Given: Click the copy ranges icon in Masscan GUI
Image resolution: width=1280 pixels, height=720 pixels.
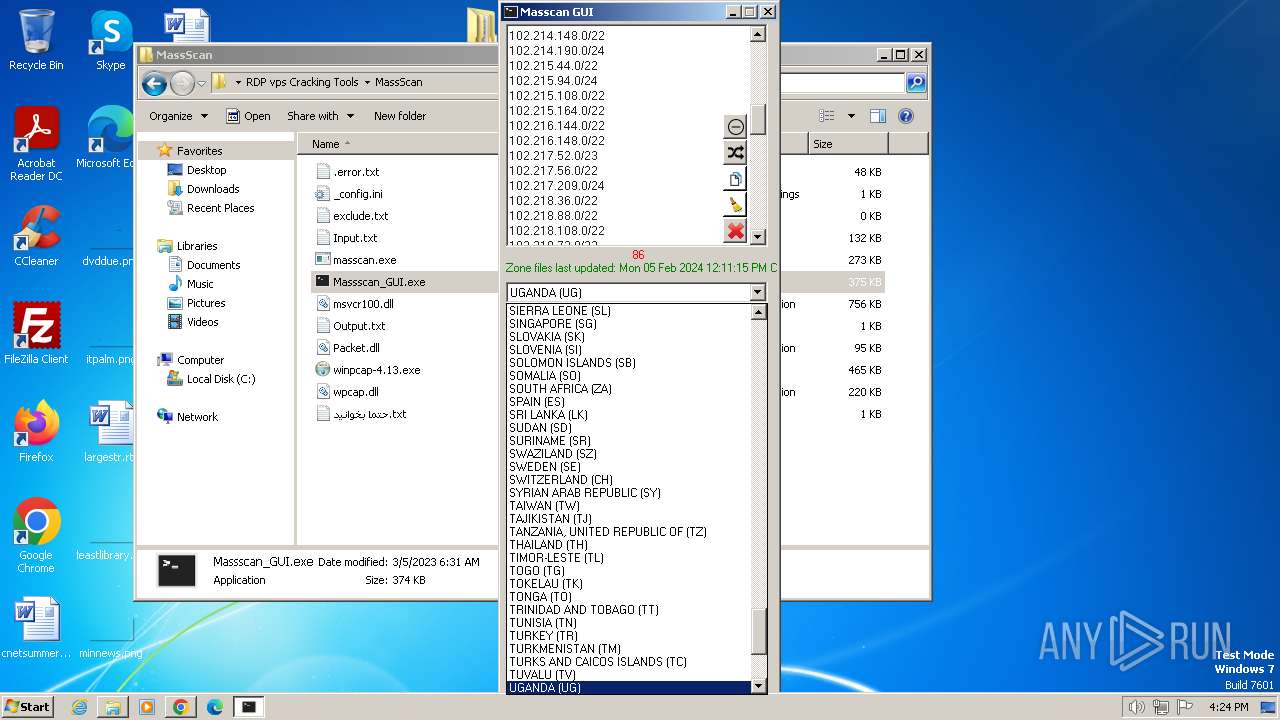Looking at the screenshot, I should click(x=735, y=179).
